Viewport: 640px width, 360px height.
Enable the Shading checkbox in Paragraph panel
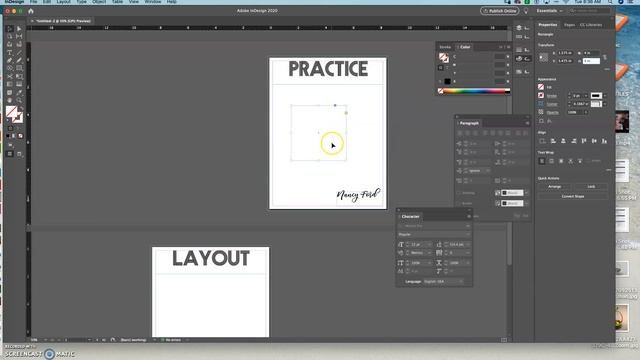[459, 193]
